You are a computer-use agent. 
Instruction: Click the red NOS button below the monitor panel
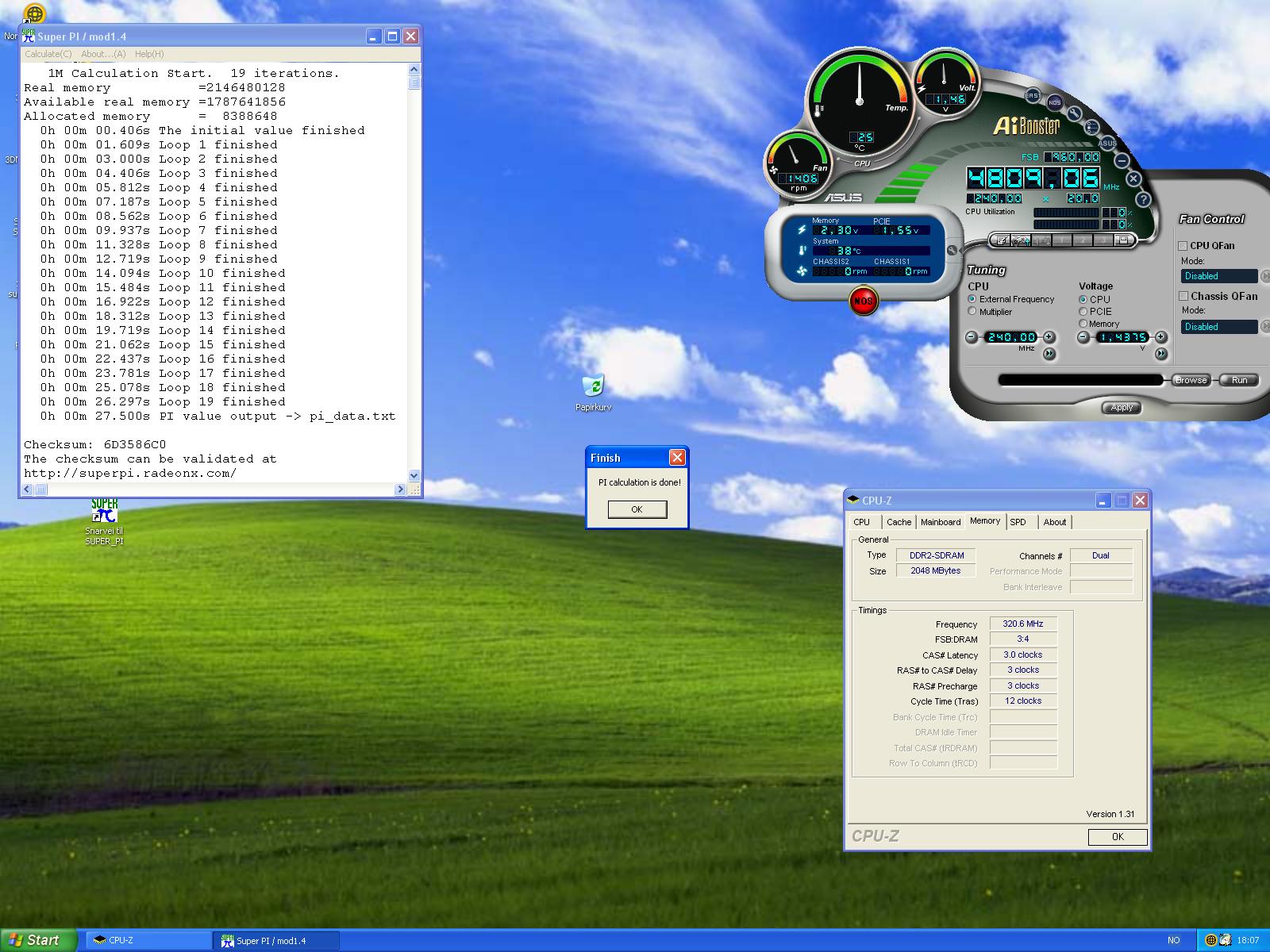(x=864, y=301)
